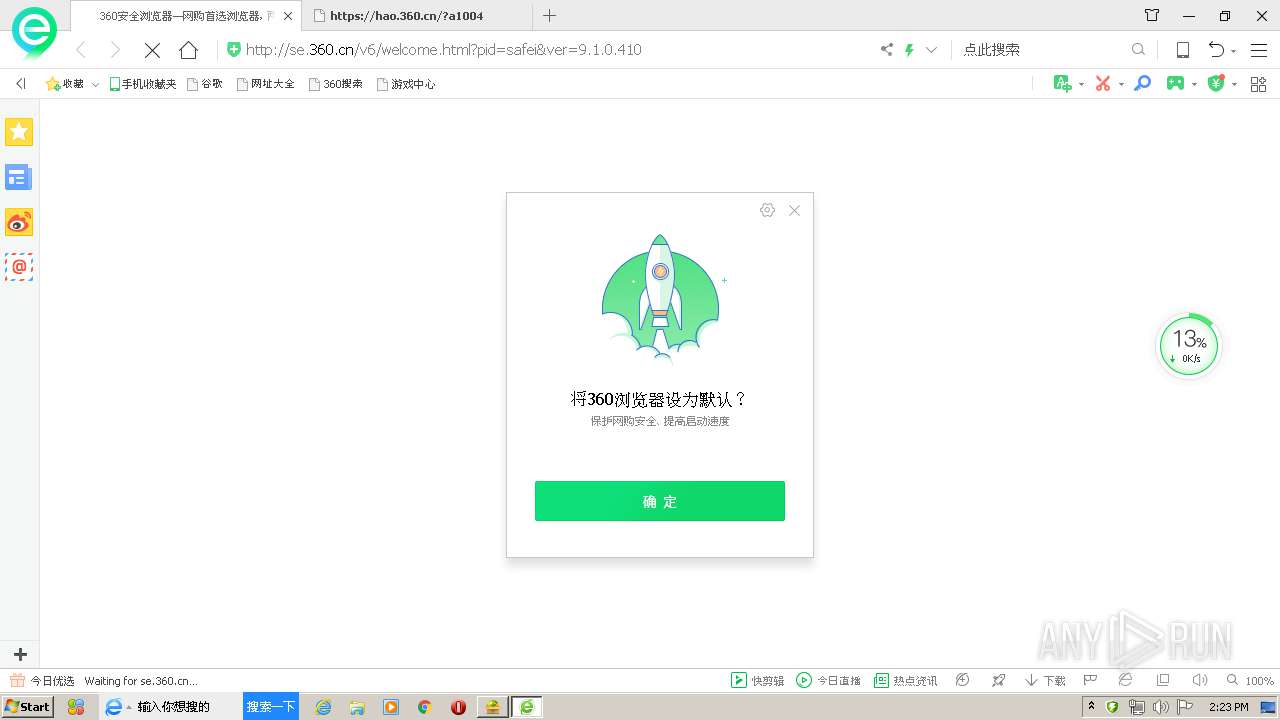Open the share icon in address bar
1280x720 pixels.
coord(886,50)
